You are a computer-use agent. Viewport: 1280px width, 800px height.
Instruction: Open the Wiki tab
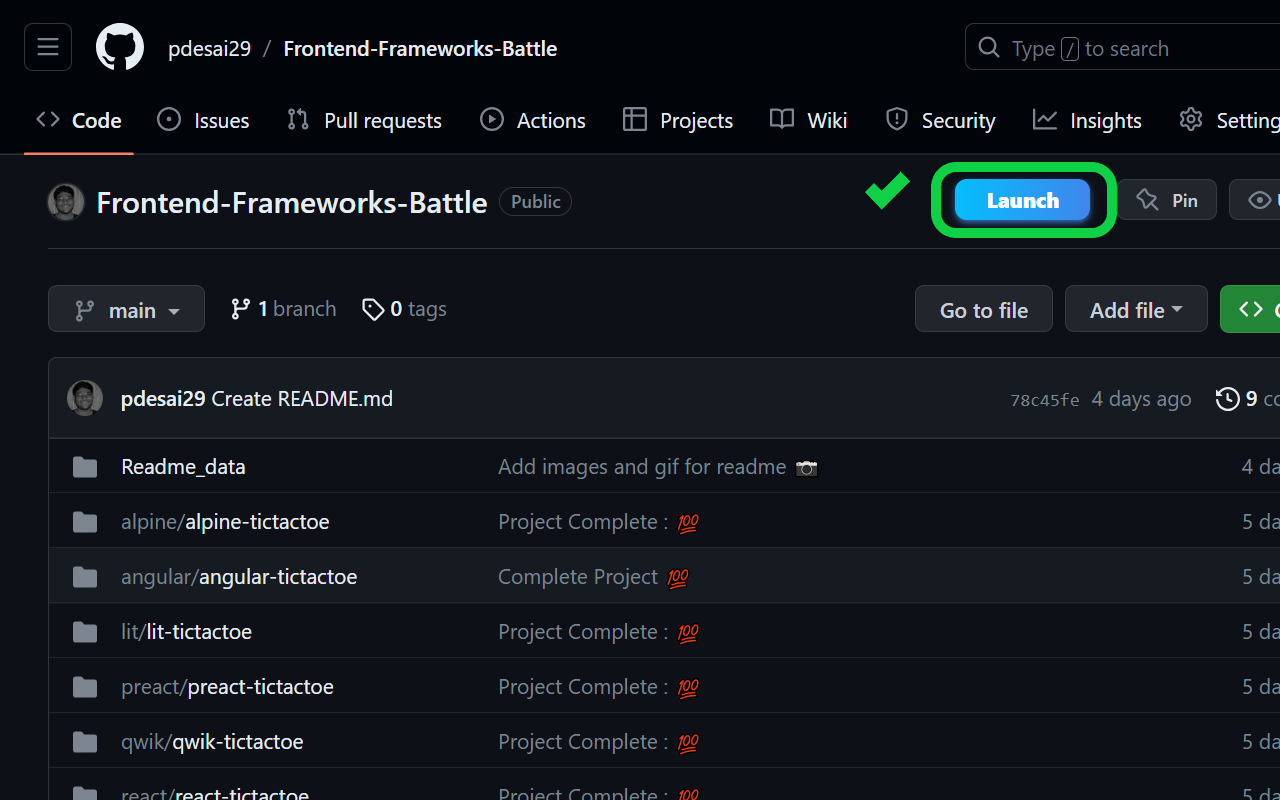point(809,120)
